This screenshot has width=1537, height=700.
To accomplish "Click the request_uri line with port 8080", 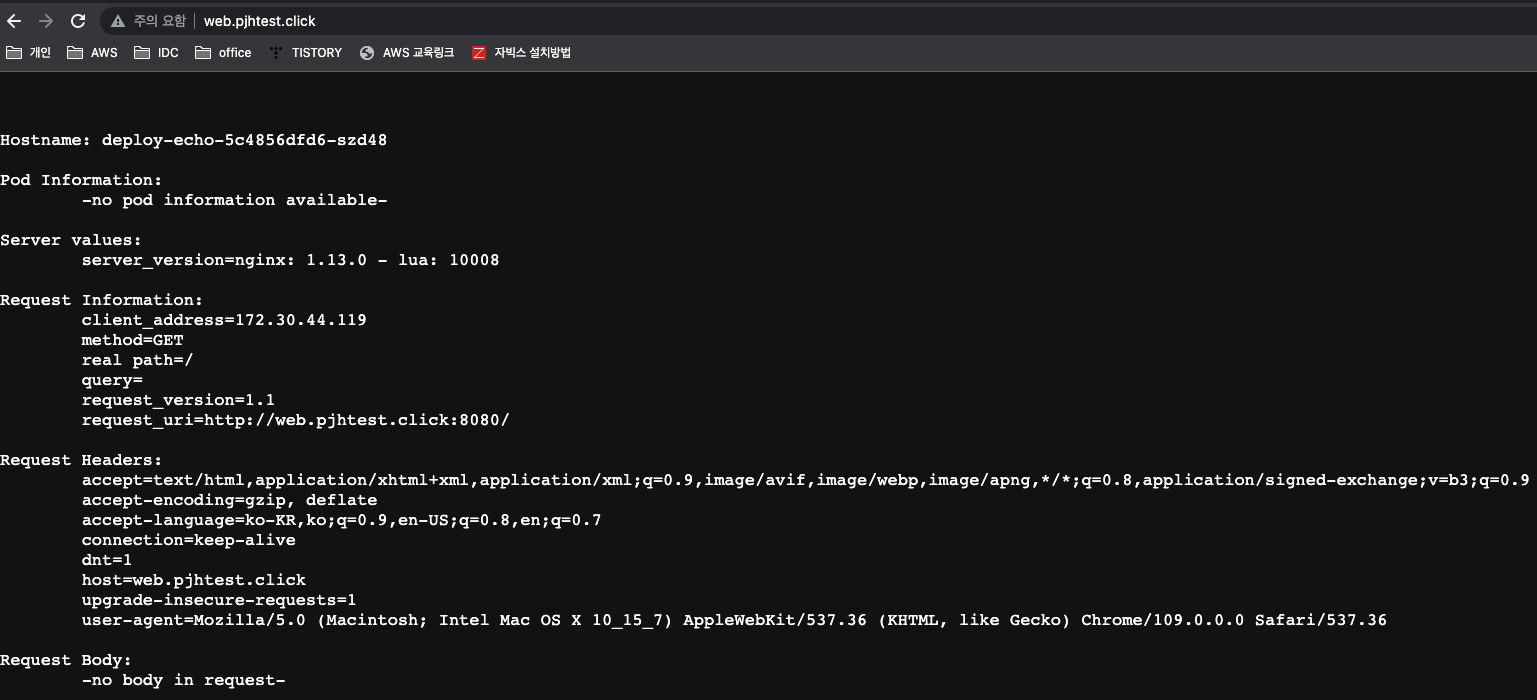I will click(296, 420).
